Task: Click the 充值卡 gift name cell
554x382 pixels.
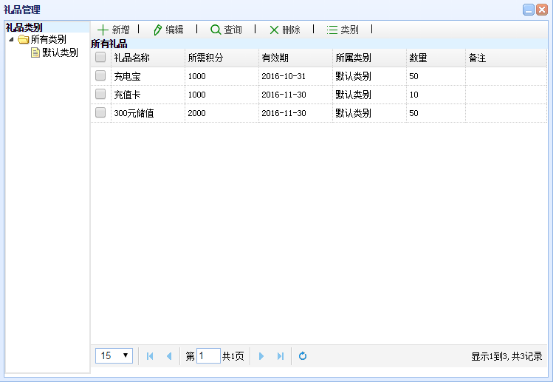Action: coord(148,95)
